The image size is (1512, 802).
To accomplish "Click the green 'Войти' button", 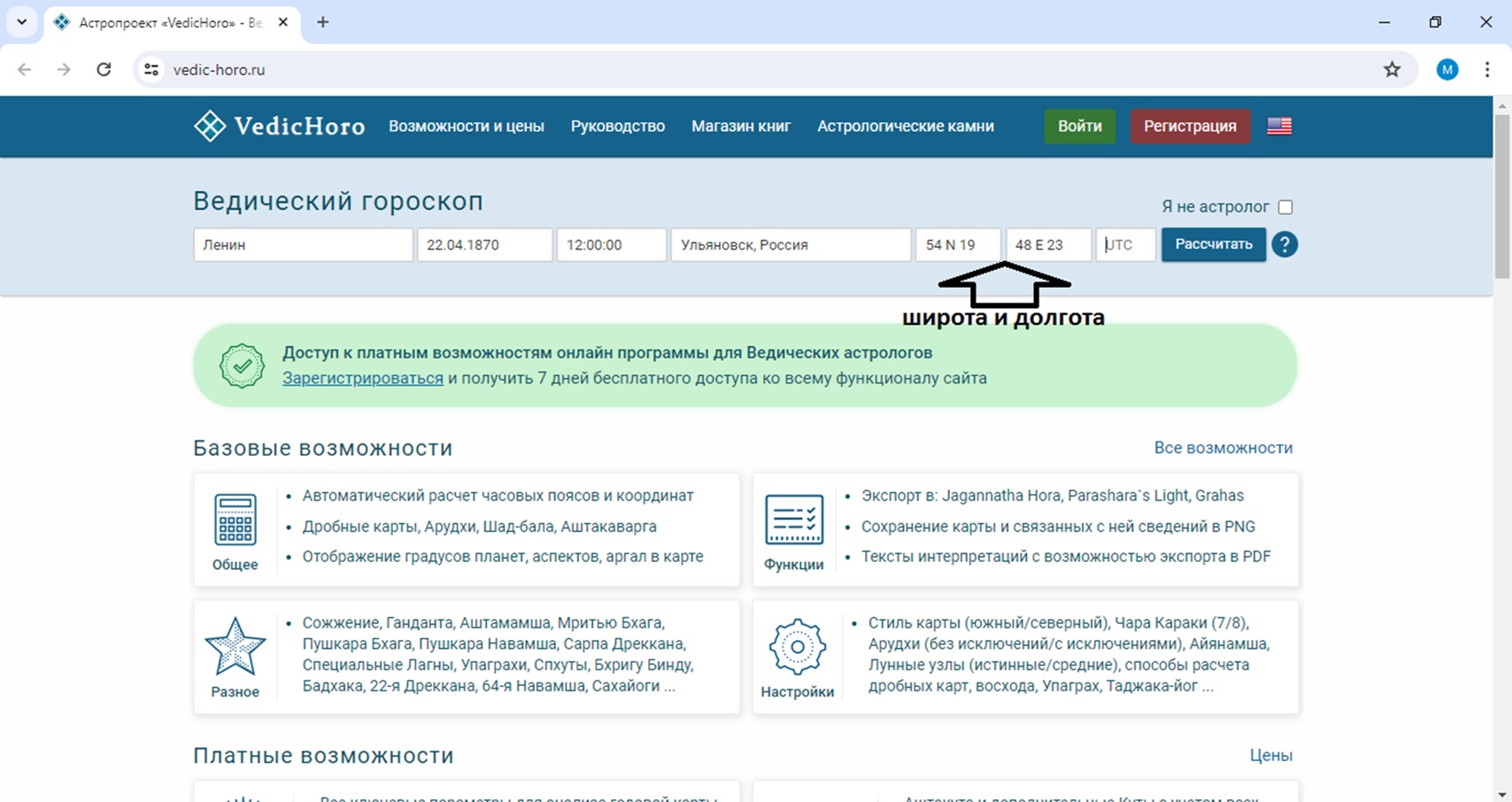I will coord(1079,127).
